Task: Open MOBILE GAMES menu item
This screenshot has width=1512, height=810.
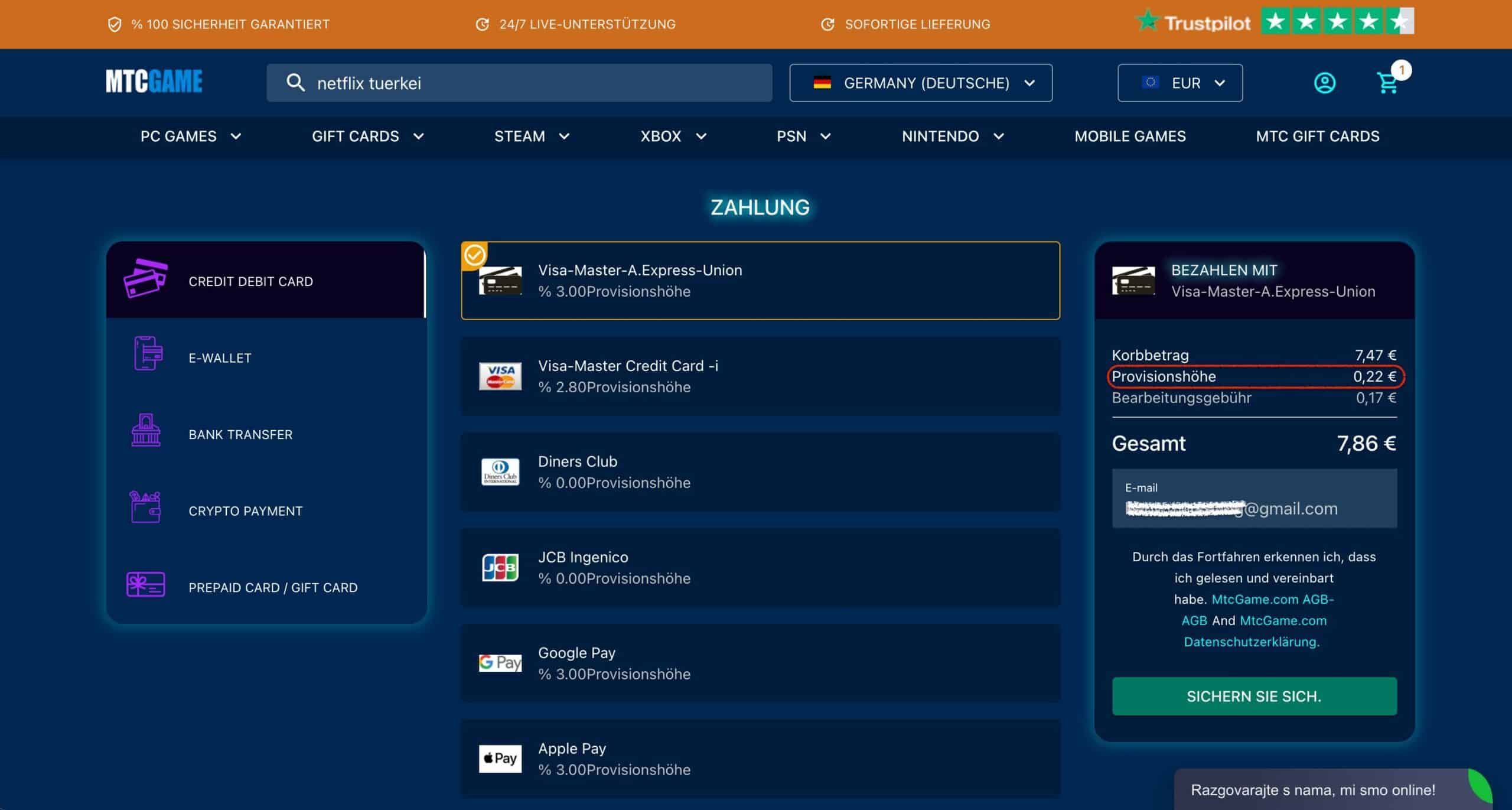Action: 1130,136
